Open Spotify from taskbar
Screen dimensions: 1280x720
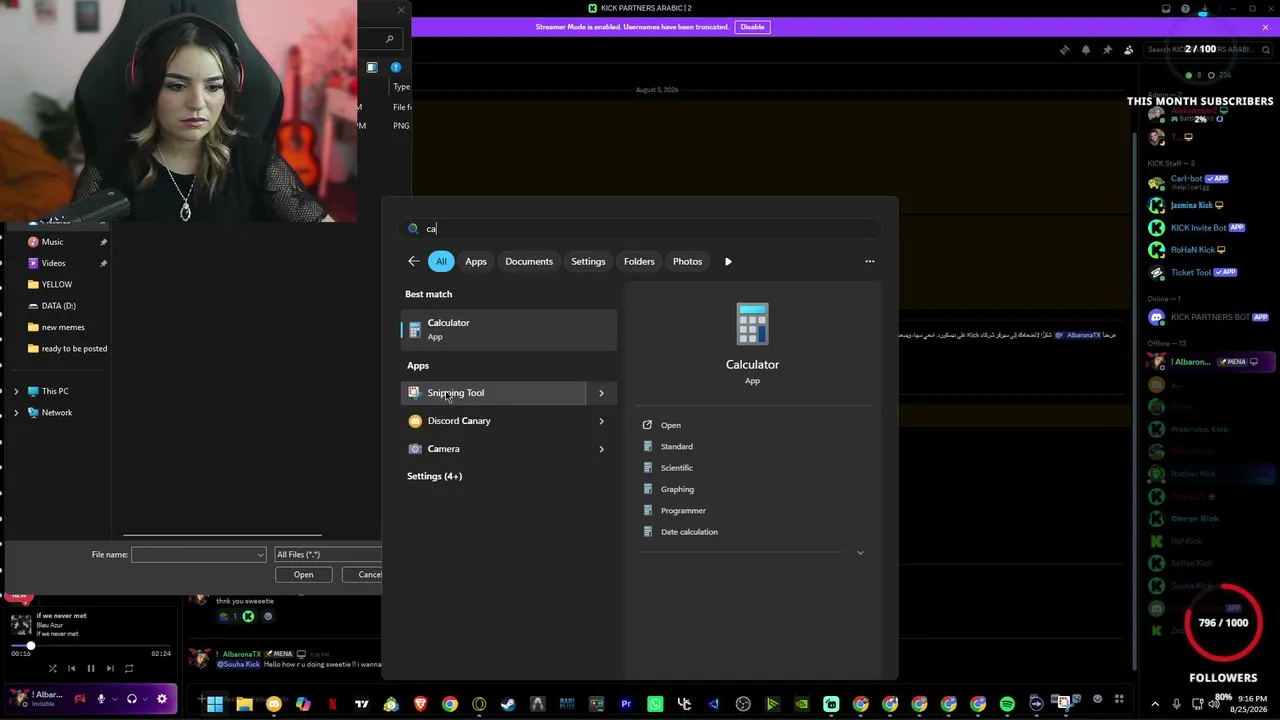pyautogui.click(x=1007, y=704)
